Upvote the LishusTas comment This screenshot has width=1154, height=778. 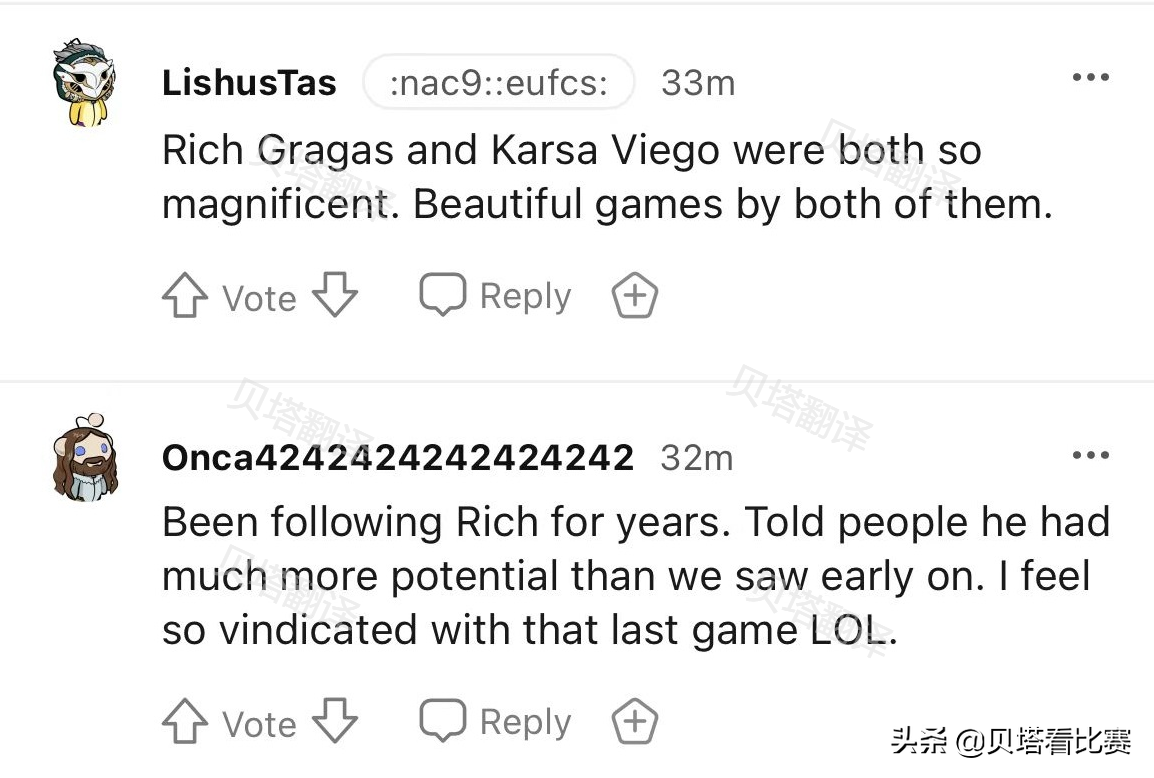point(184,297)
